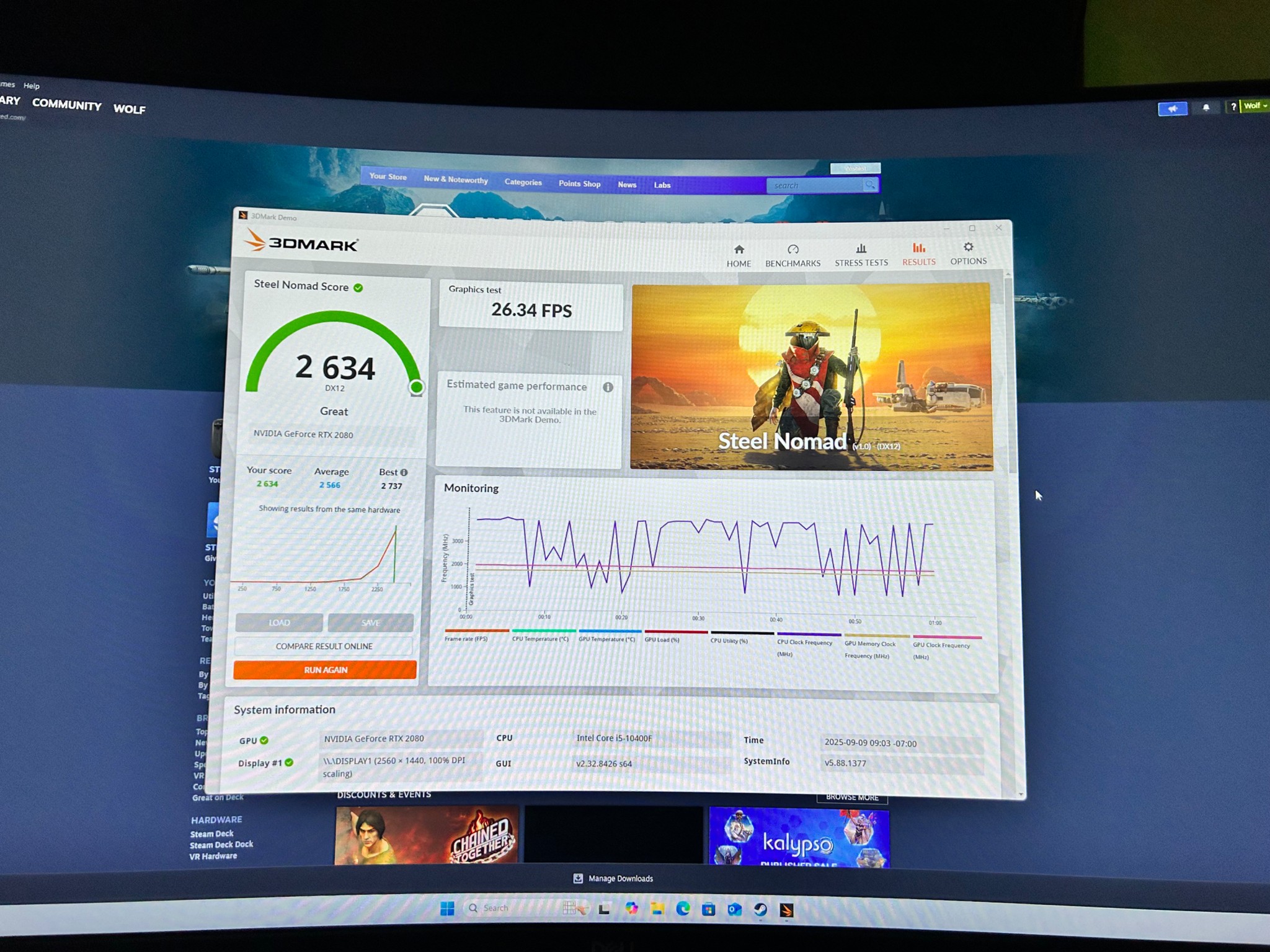Viewport: 1270px width, 952px height.
Task: Click the 3DMark logo in the header
Action: tap(301, 241)
